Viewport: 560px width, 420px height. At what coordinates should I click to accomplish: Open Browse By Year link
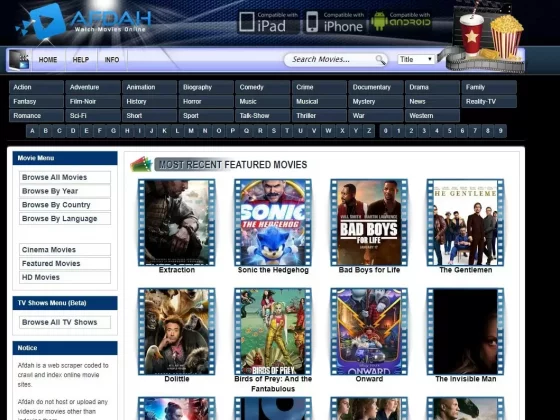pyautogui.click(x=65, y=191)
